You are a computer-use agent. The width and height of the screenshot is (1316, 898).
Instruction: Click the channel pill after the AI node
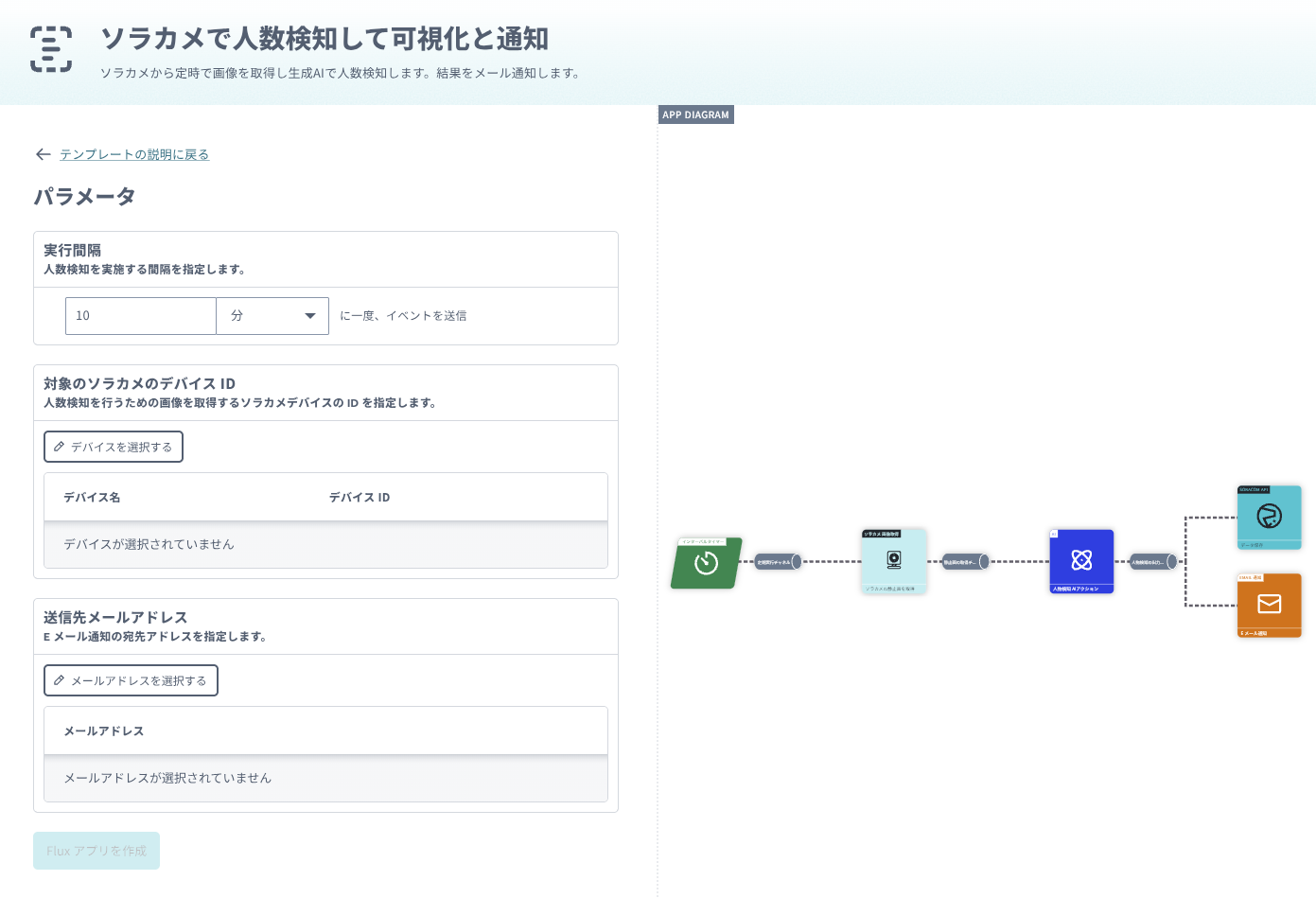click(1152, 562)
